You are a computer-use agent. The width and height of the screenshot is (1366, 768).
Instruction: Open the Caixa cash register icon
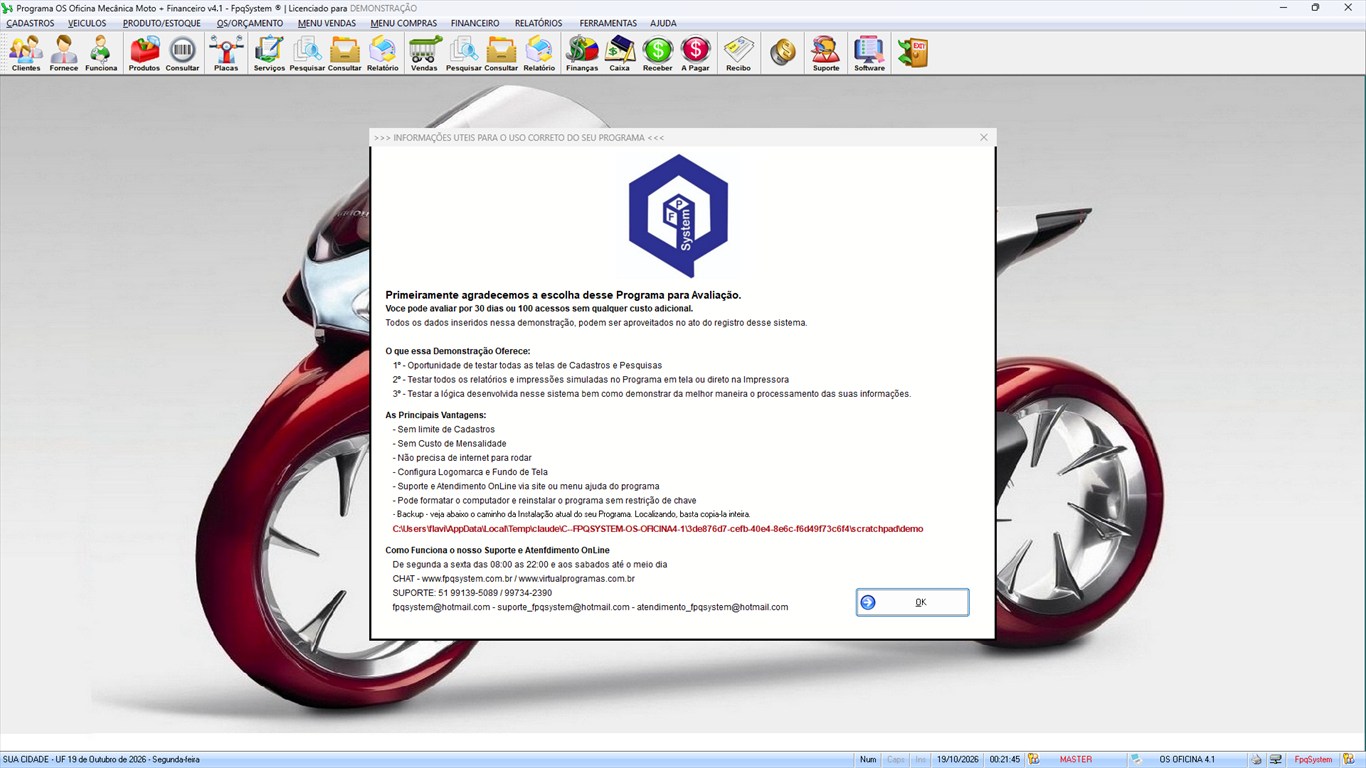point(620,53)
